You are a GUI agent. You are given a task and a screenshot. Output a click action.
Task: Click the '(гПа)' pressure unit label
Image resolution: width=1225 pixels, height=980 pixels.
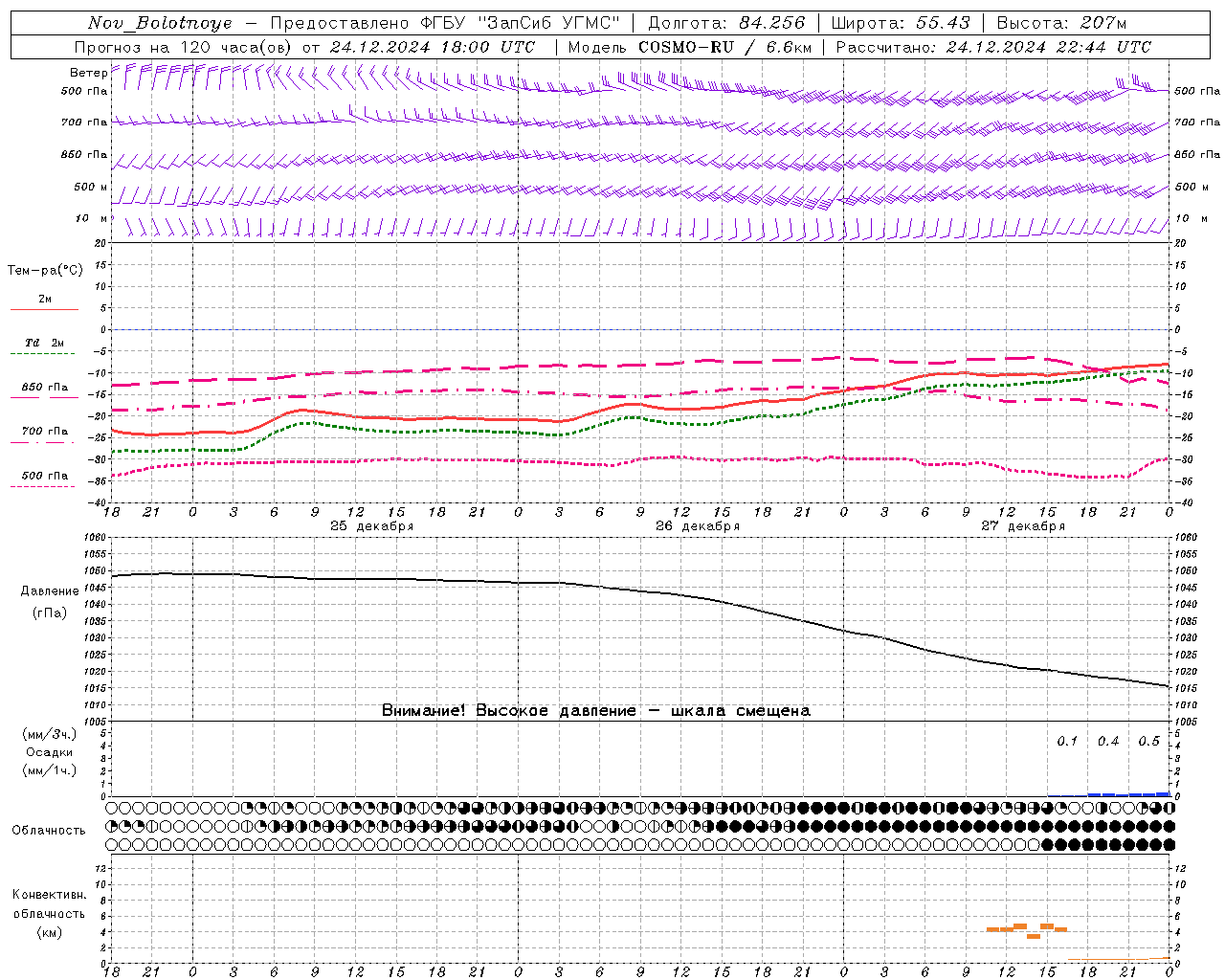click(x=50, y=613)
